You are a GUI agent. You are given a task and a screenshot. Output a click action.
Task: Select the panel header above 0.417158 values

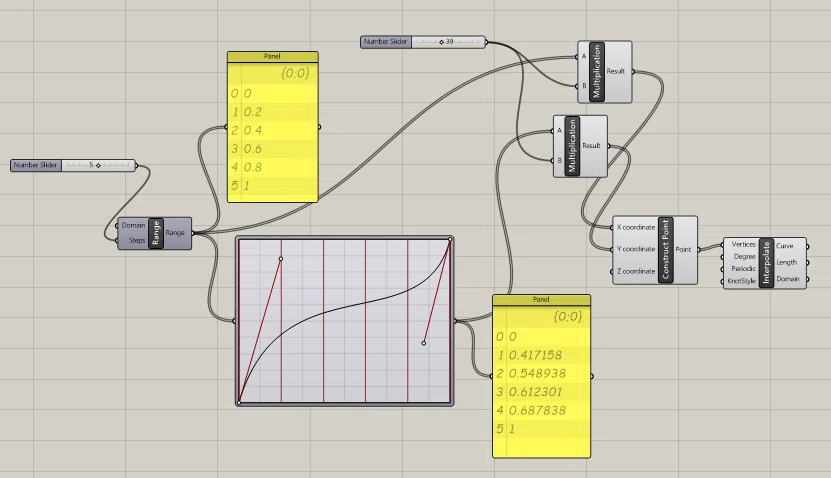(541, 299)
